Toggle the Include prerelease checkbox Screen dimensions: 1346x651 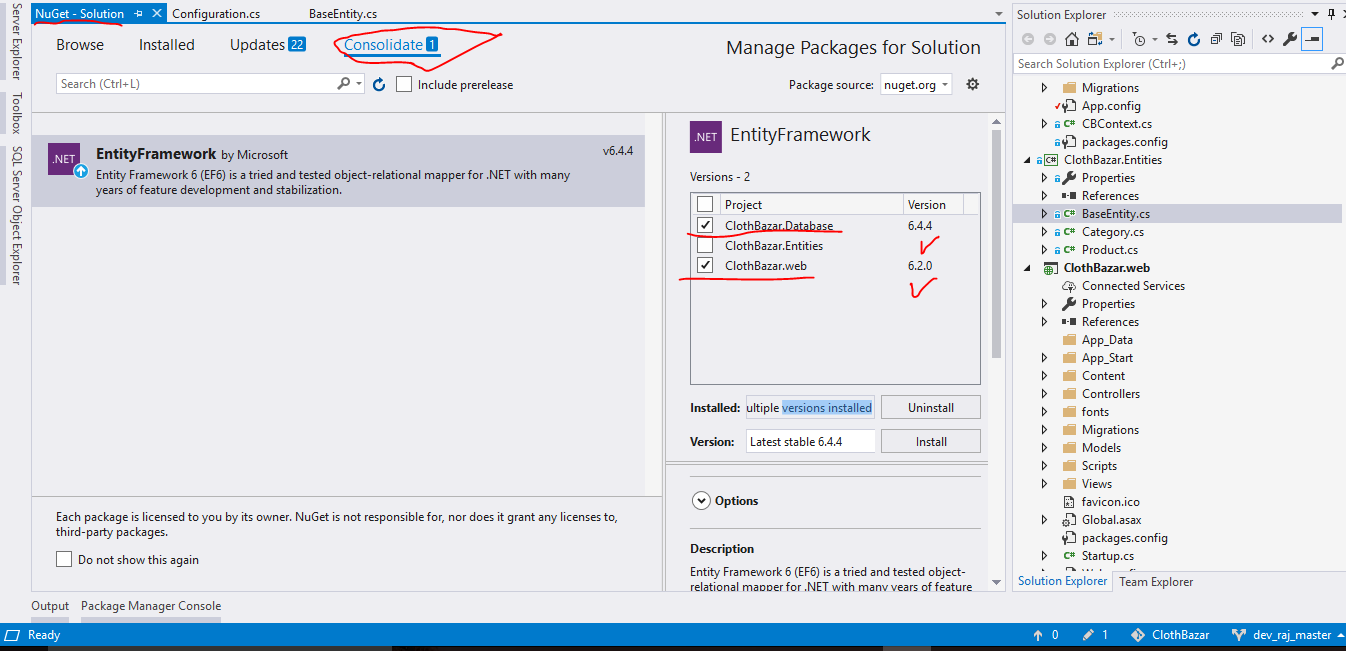point(404,85)
